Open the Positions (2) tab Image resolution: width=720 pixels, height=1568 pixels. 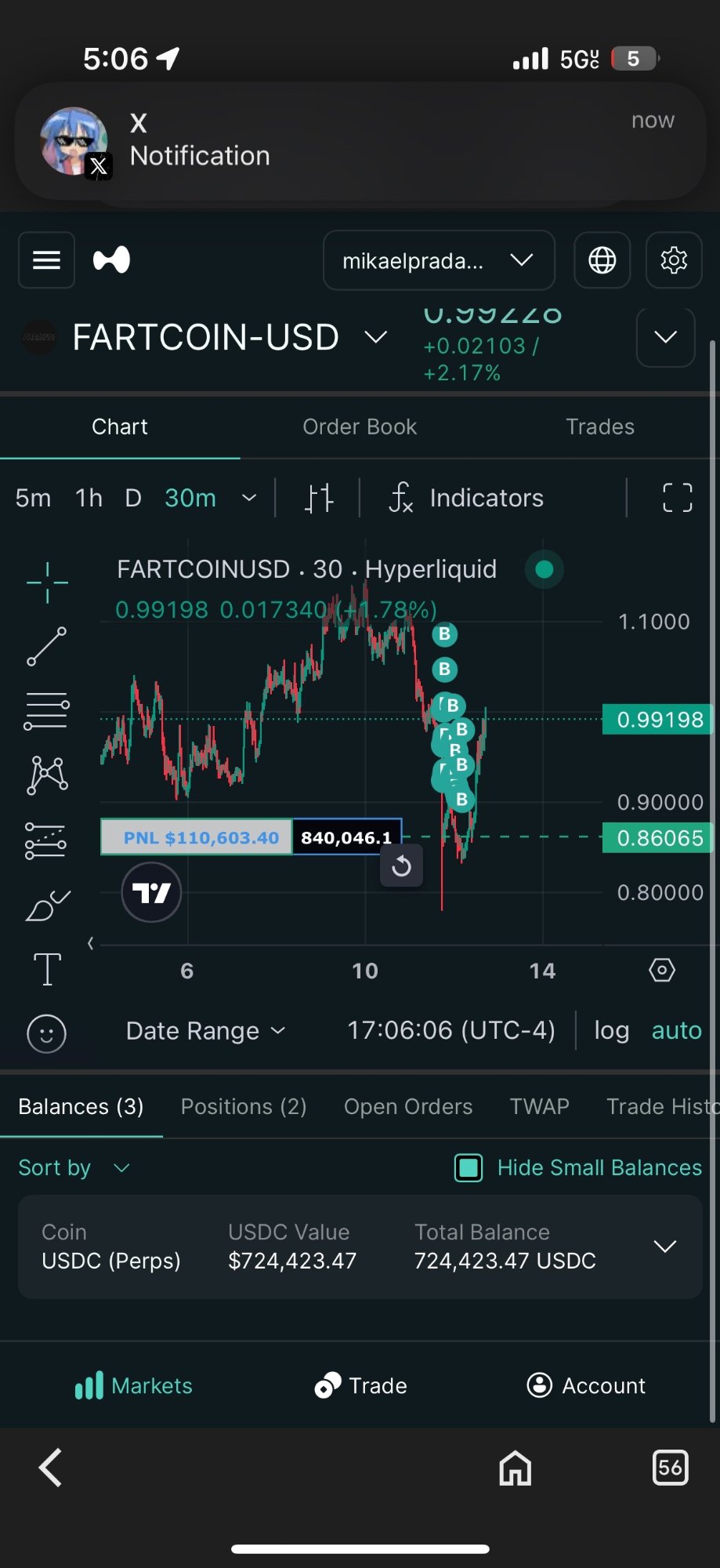pyautogui.click(x=244, y=1106)
